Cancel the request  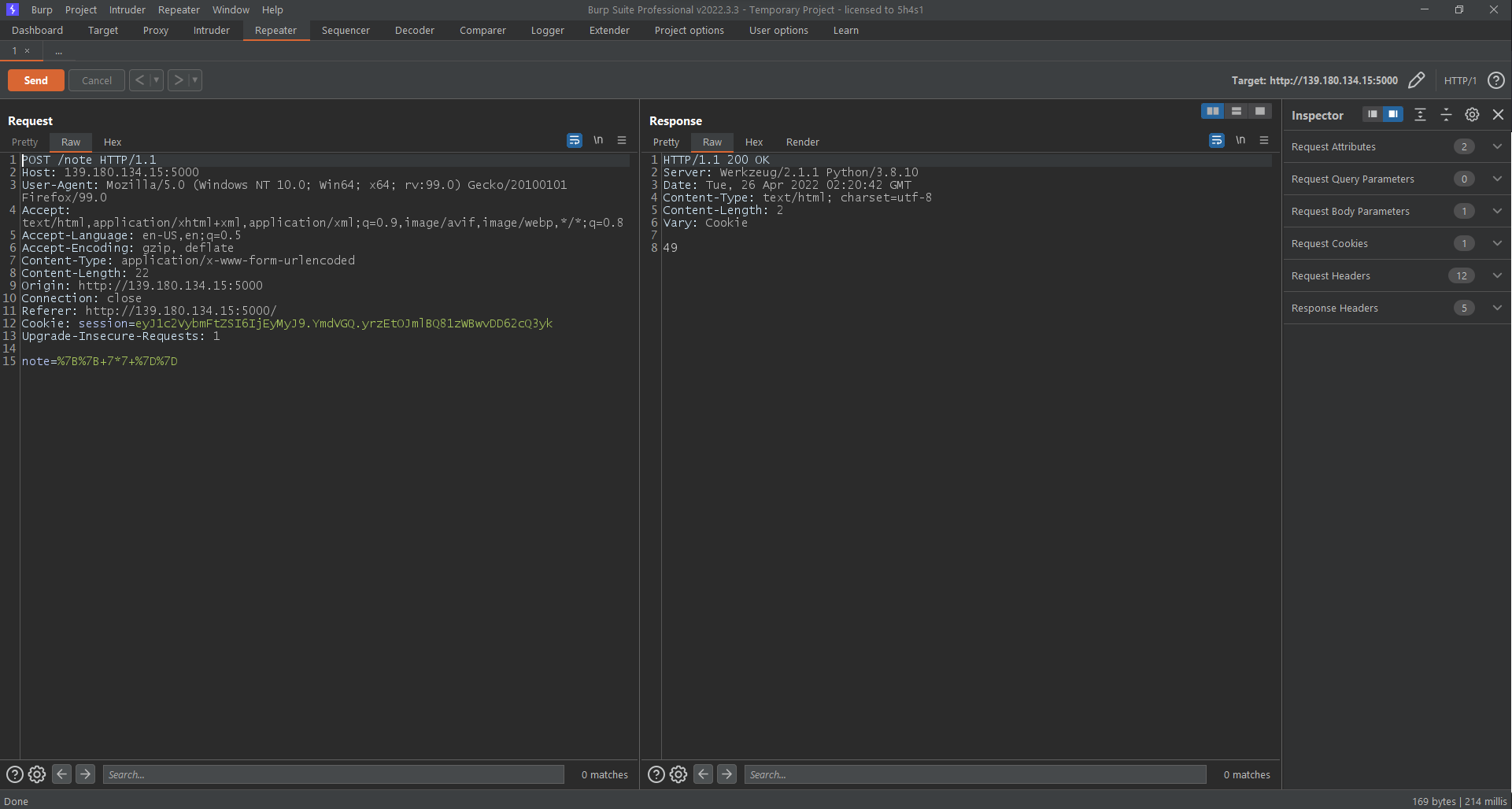97,80
